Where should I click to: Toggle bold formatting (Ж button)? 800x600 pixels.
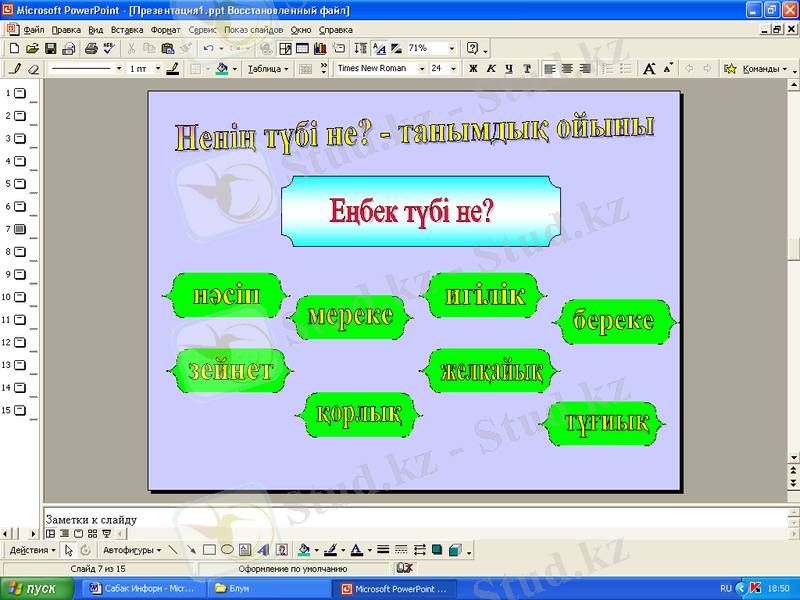click(x=474, y=69)
